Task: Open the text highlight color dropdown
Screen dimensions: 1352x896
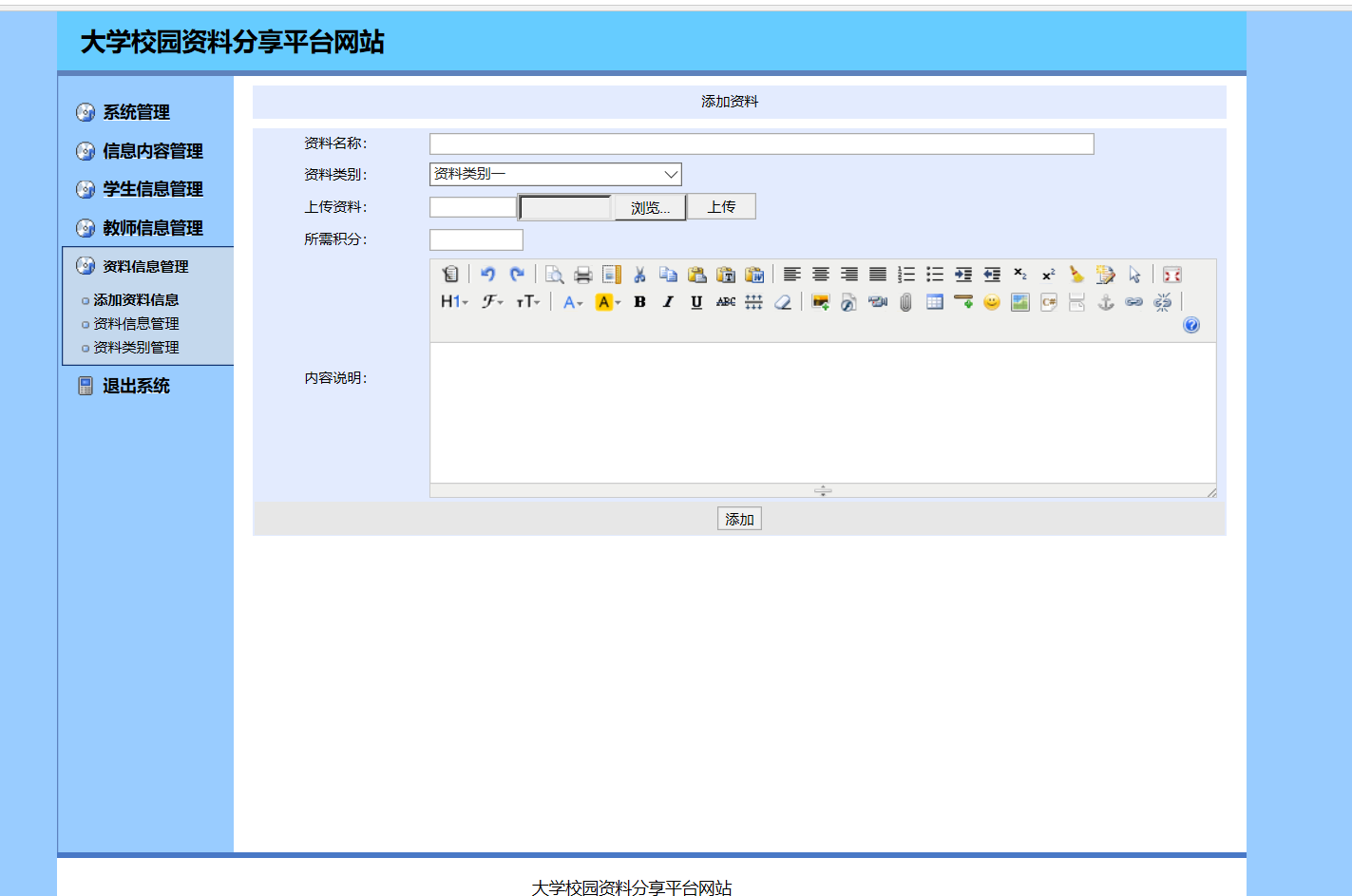Action: [x=607, y=302]
